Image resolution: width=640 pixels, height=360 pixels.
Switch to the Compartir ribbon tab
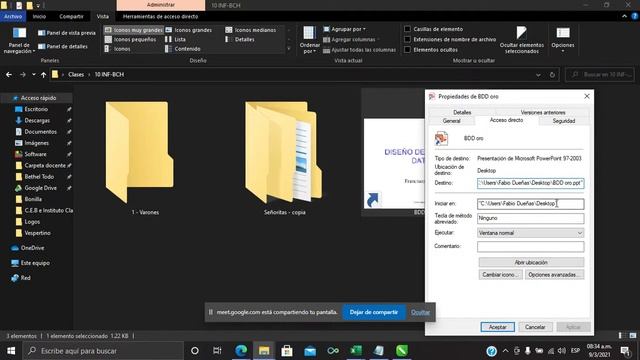pyautogui.click(x=71, y=16)
